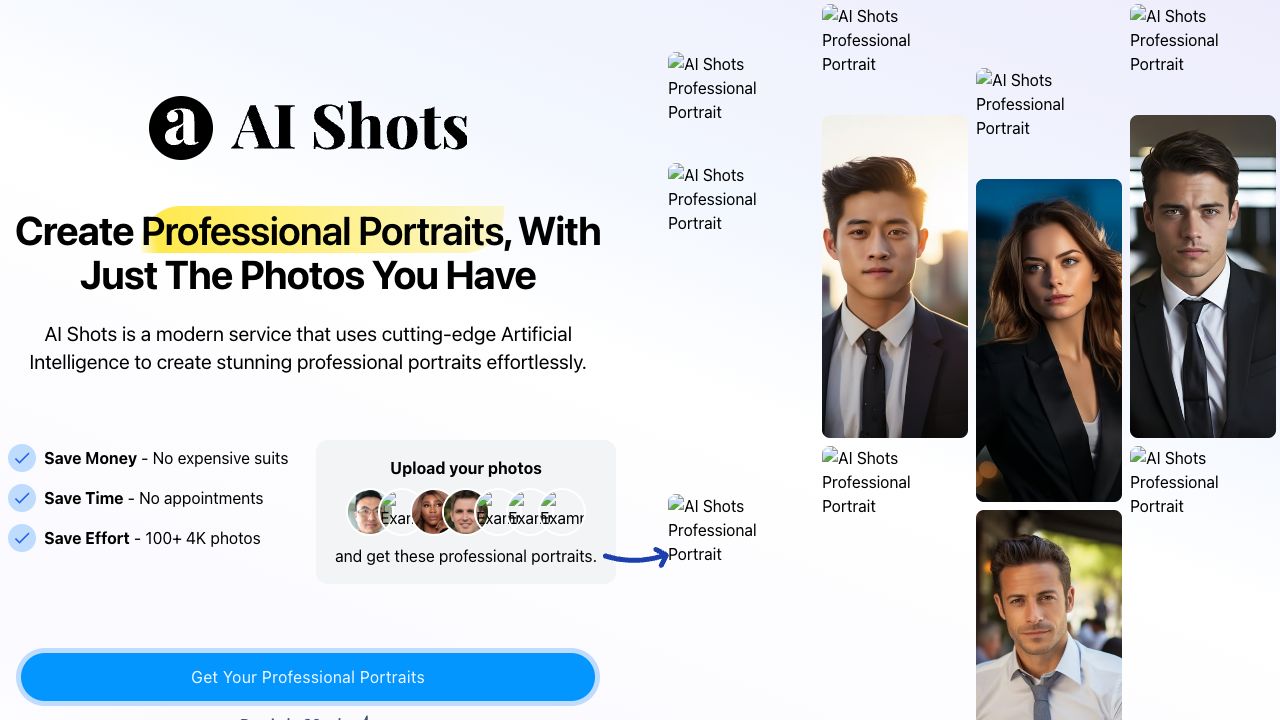Open portrait of man in white shirt outdoors
The width and height of the screenshot is (1280, 720).
pos(1048,615)
